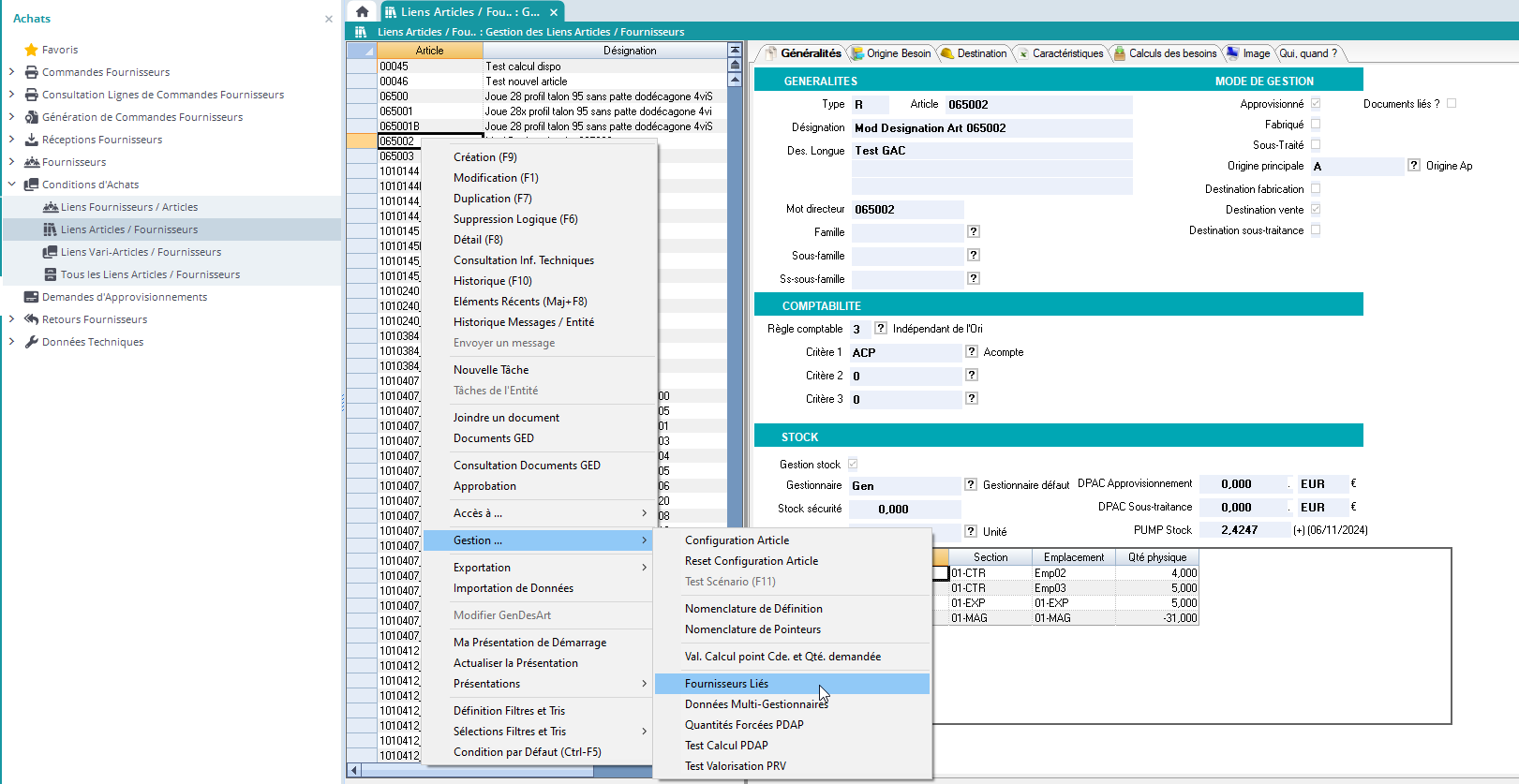The width and height of the screenshot is (1519, 784).
Task: Expand the Exportation submenu arrow
Action: (644, 568)
